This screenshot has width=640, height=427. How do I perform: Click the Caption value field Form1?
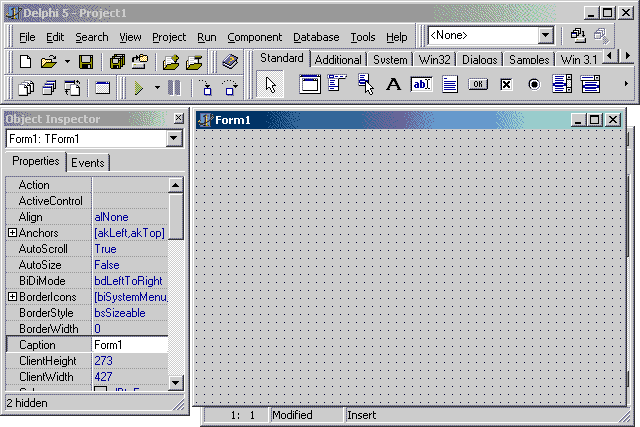[x=130, y=345]
